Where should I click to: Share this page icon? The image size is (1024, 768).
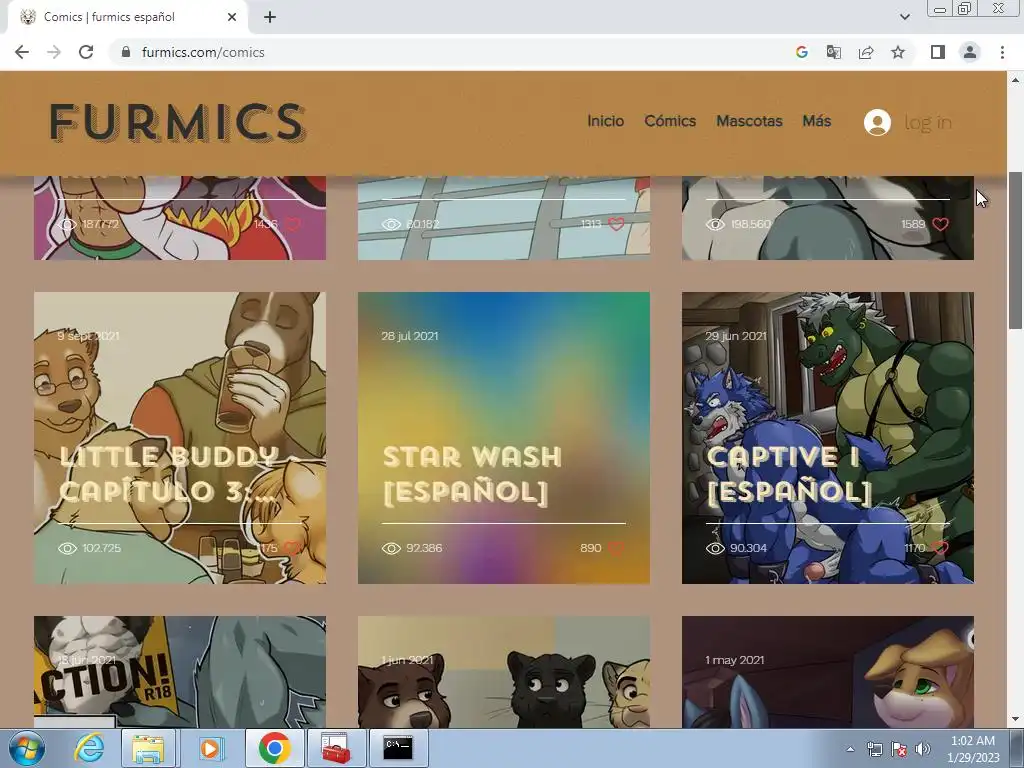pos(866,52)
